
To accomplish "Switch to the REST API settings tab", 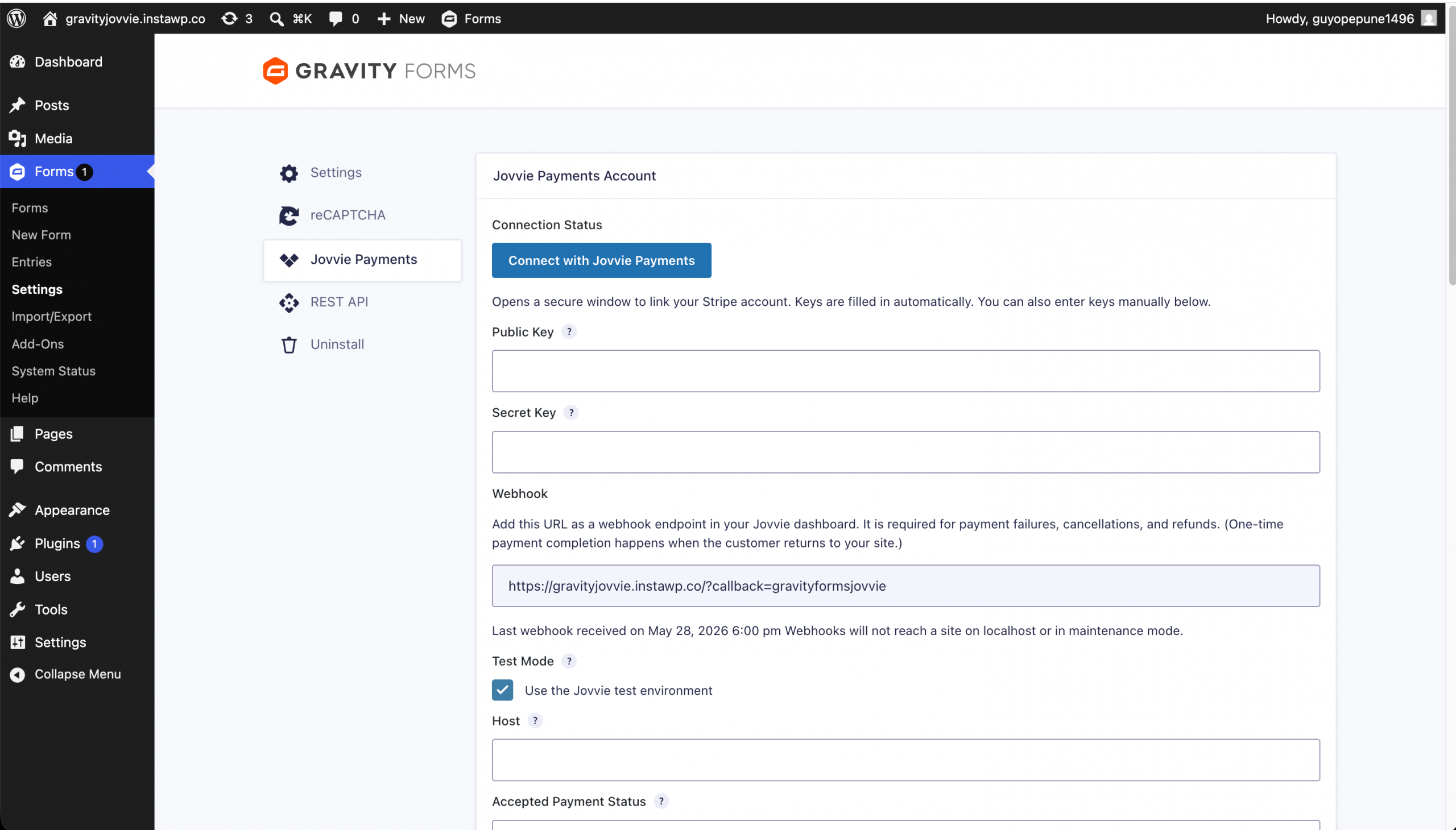I will pos(362,302).
